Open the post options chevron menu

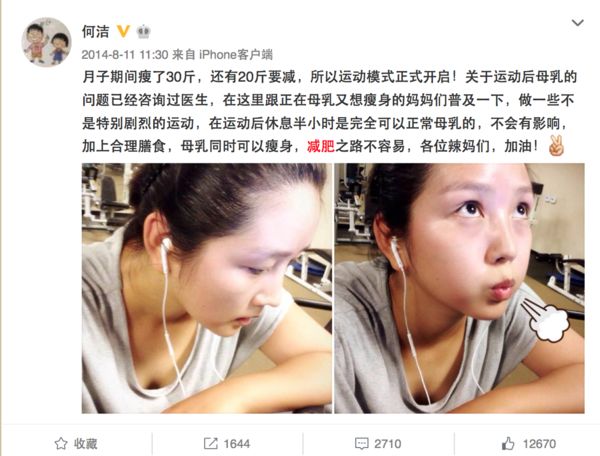577,23
